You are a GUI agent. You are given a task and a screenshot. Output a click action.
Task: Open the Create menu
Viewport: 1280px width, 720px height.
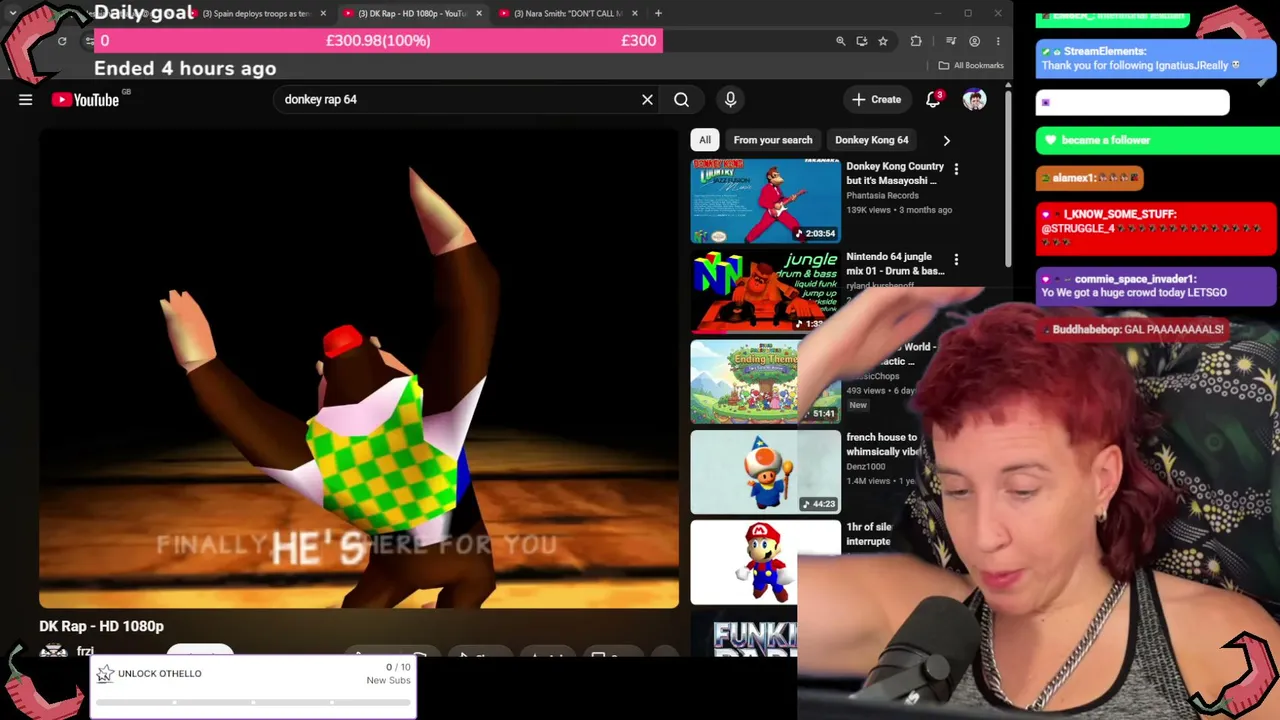click(876, 99)
